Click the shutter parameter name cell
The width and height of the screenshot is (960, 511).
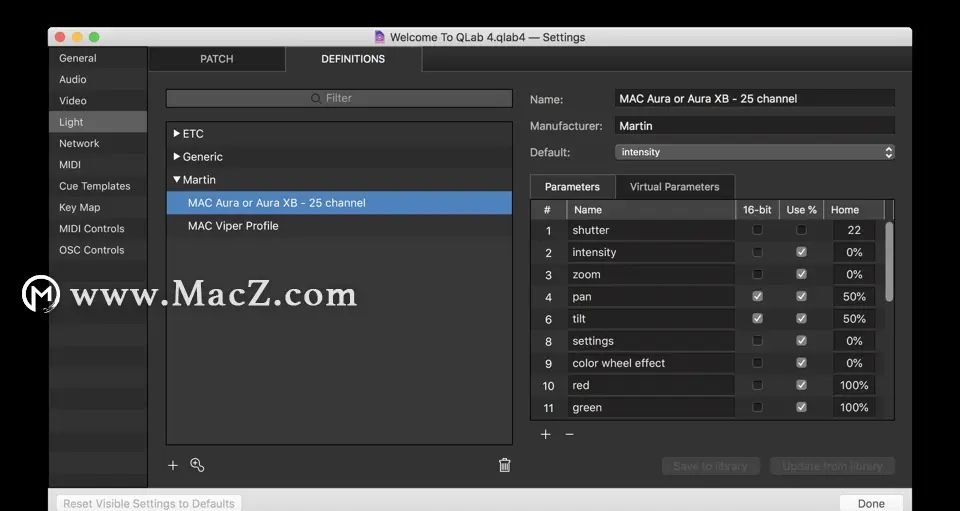click(651, 230)
